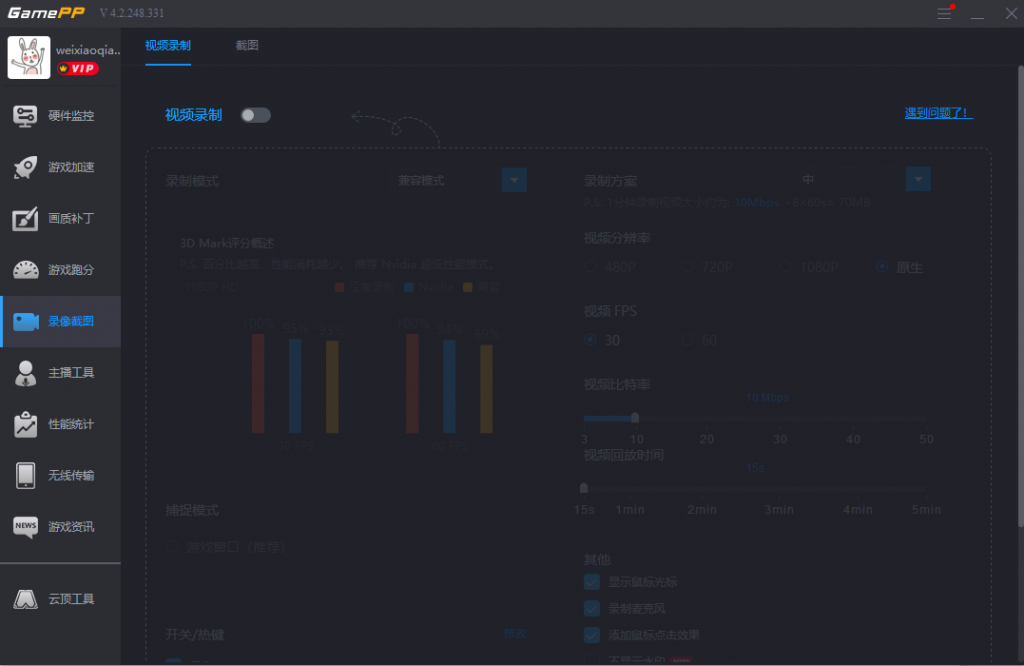Select 60 for 视频 FPS
1024x666 pixels.
tap(690, 341)
